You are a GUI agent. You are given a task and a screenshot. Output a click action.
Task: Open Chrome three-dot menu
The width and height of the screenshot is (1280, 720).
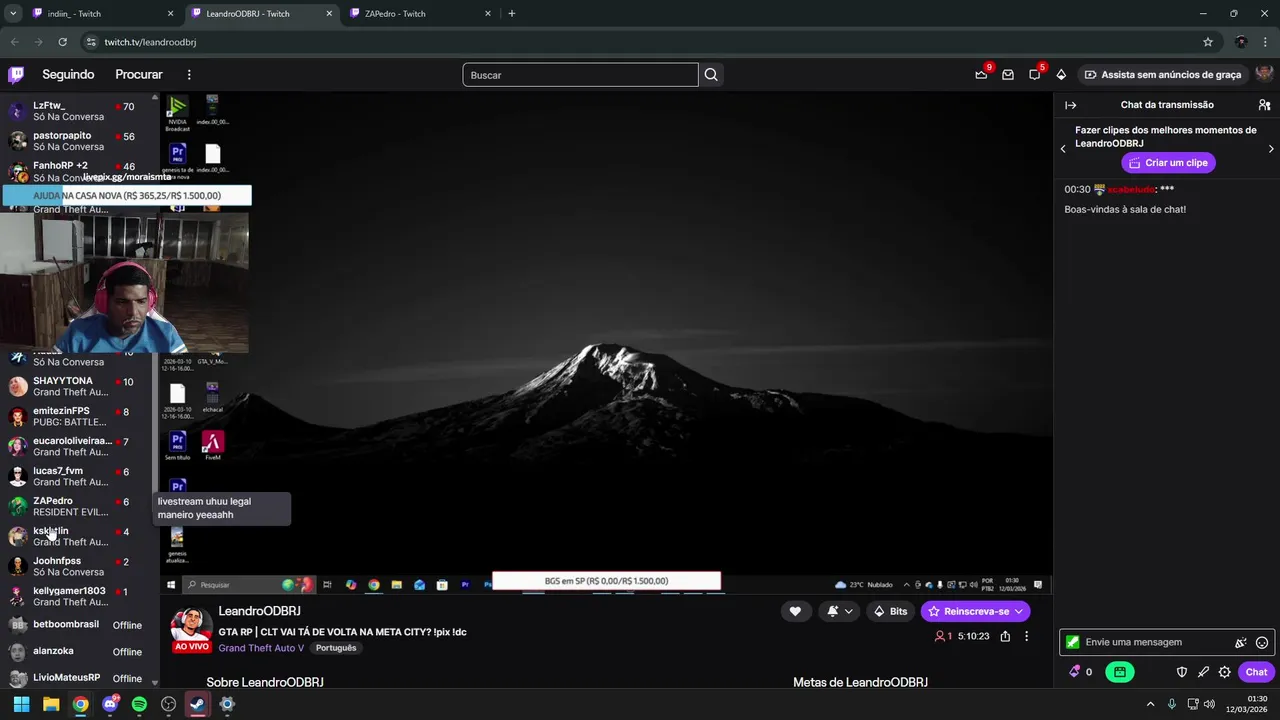coord(1266,42)
